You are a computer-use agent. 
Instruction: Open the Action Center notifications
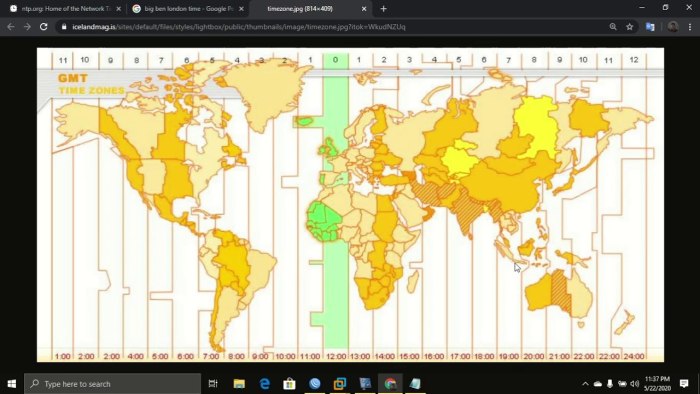point(684,384)
